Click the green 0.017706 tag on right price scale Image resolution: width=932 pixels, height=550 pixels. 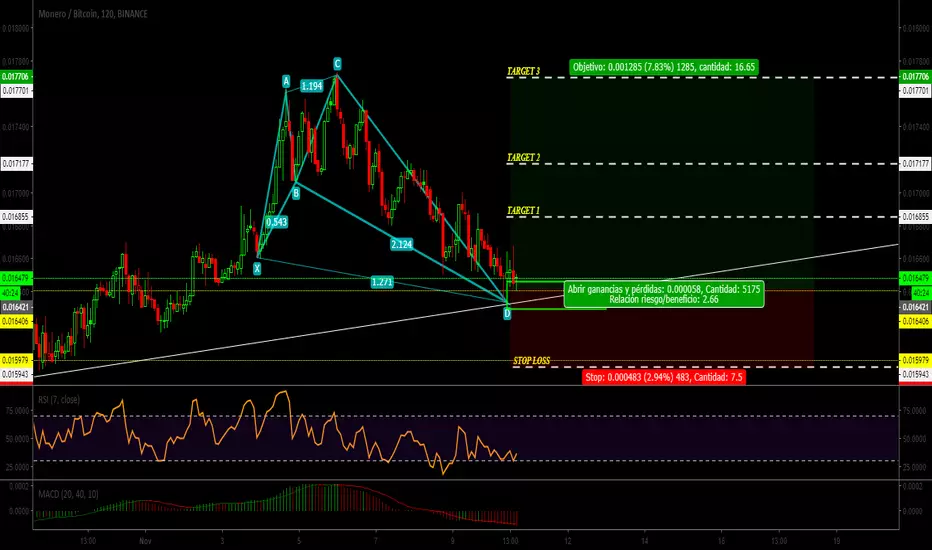pyautogui.click(x=915, y=77)
